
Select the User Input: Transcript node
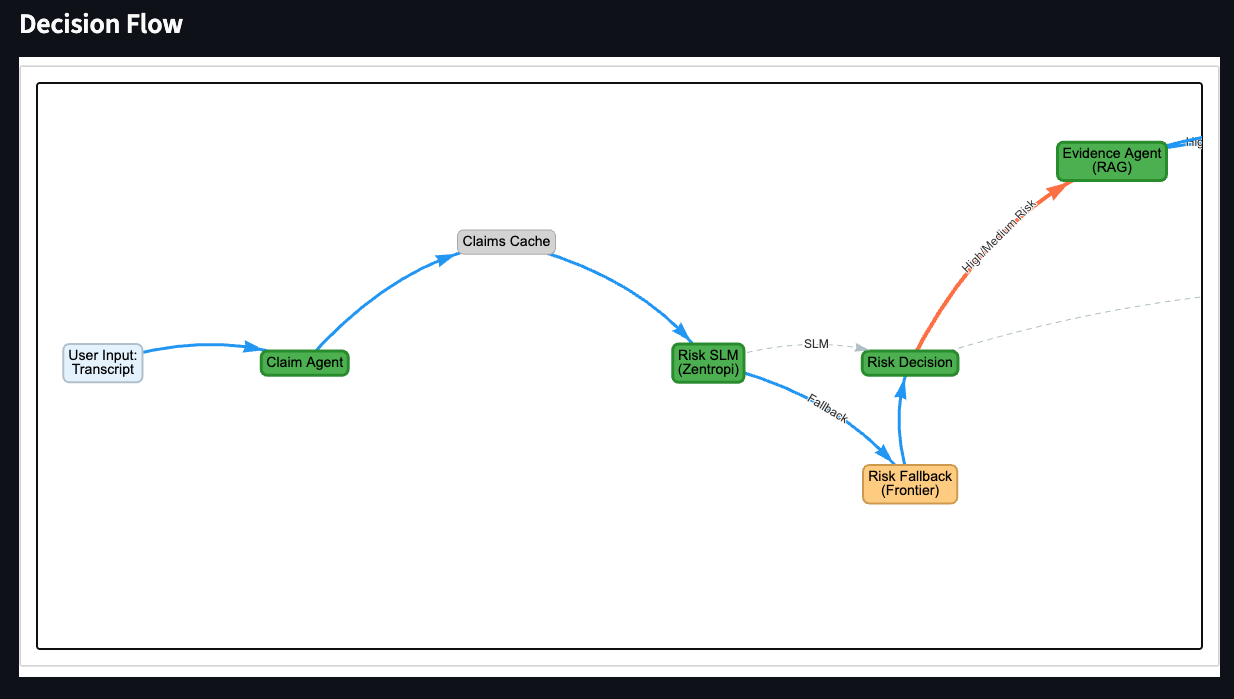click(103, 362)
